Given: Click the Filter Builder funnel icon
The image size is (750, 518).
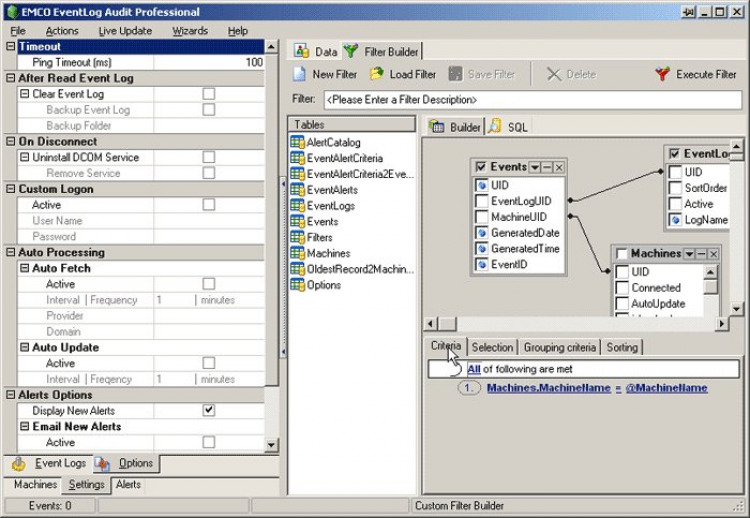Looking at the screenshot, I should point(351,51).
